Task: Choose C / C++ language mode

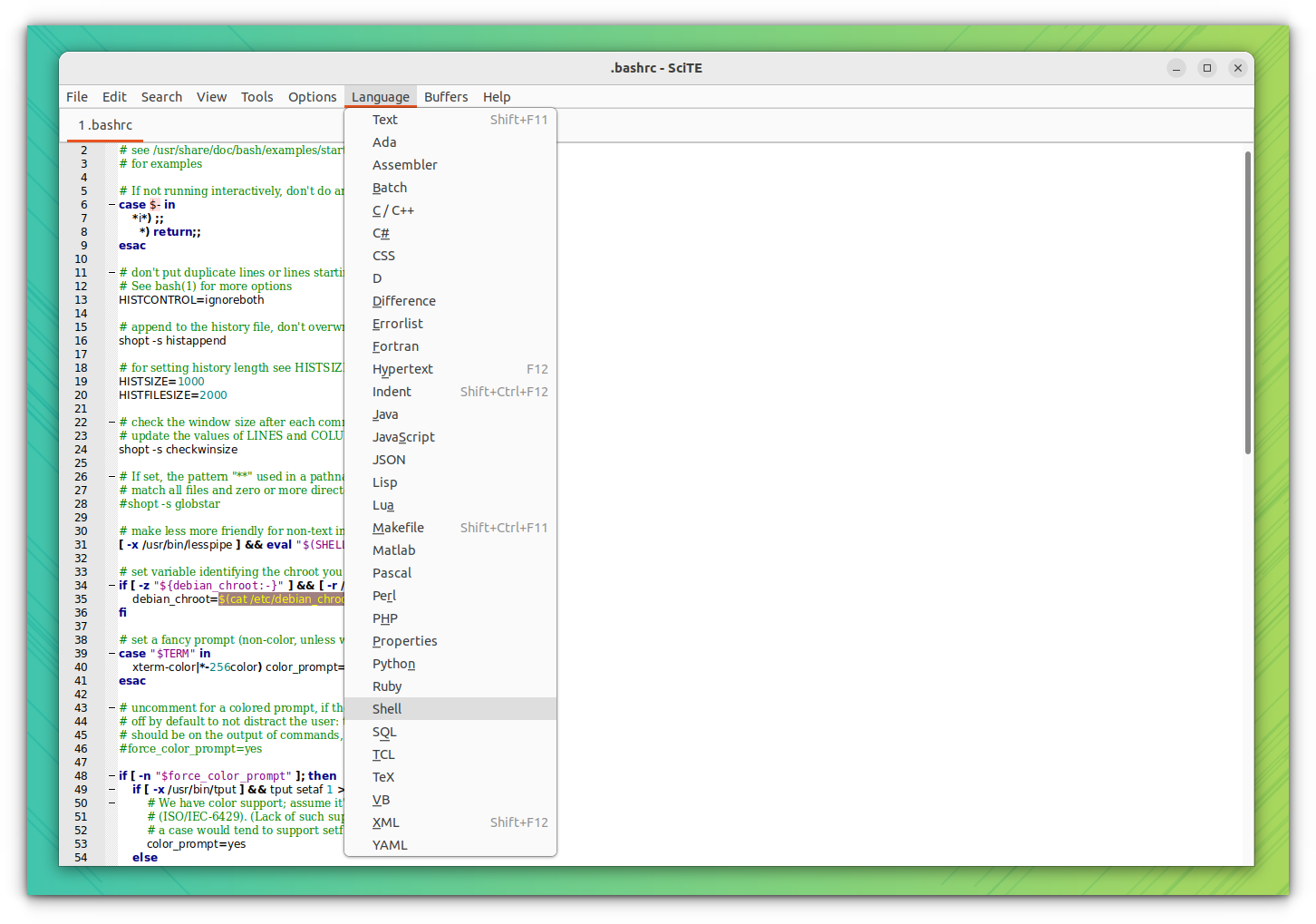Action: pos(393,209)
